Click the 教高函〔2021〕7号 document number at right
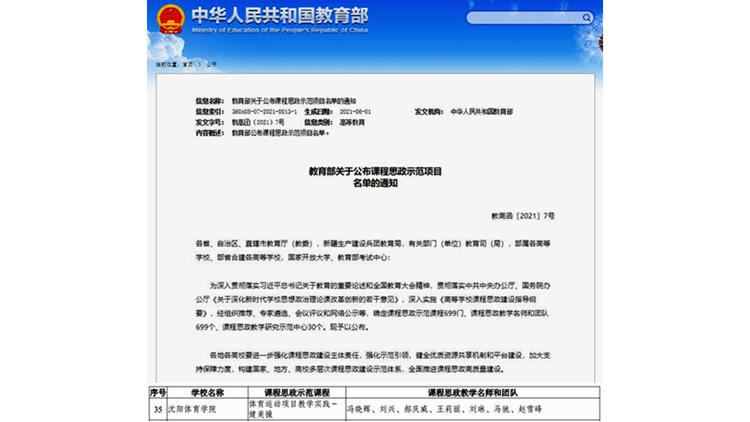Screen dimensions: 750x422 coord(523,216)
